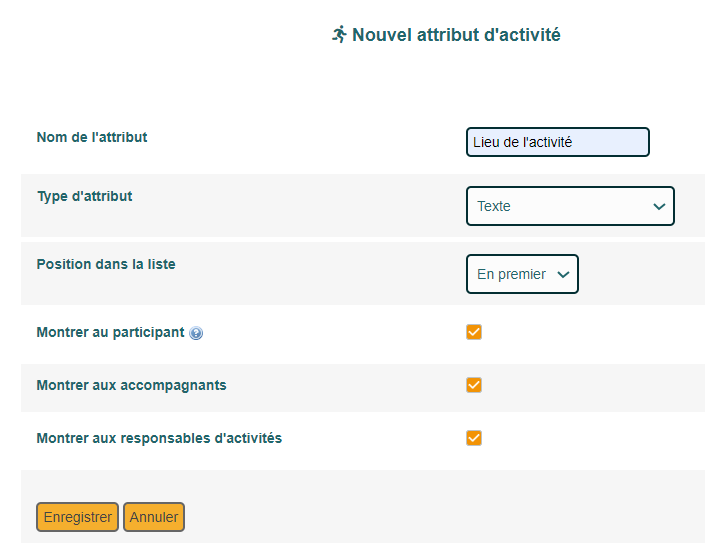The height and width of the screenshot is (555, 705).
Task: Expand the Position dans la liste dropdown
Action: (x=522, y=274)
